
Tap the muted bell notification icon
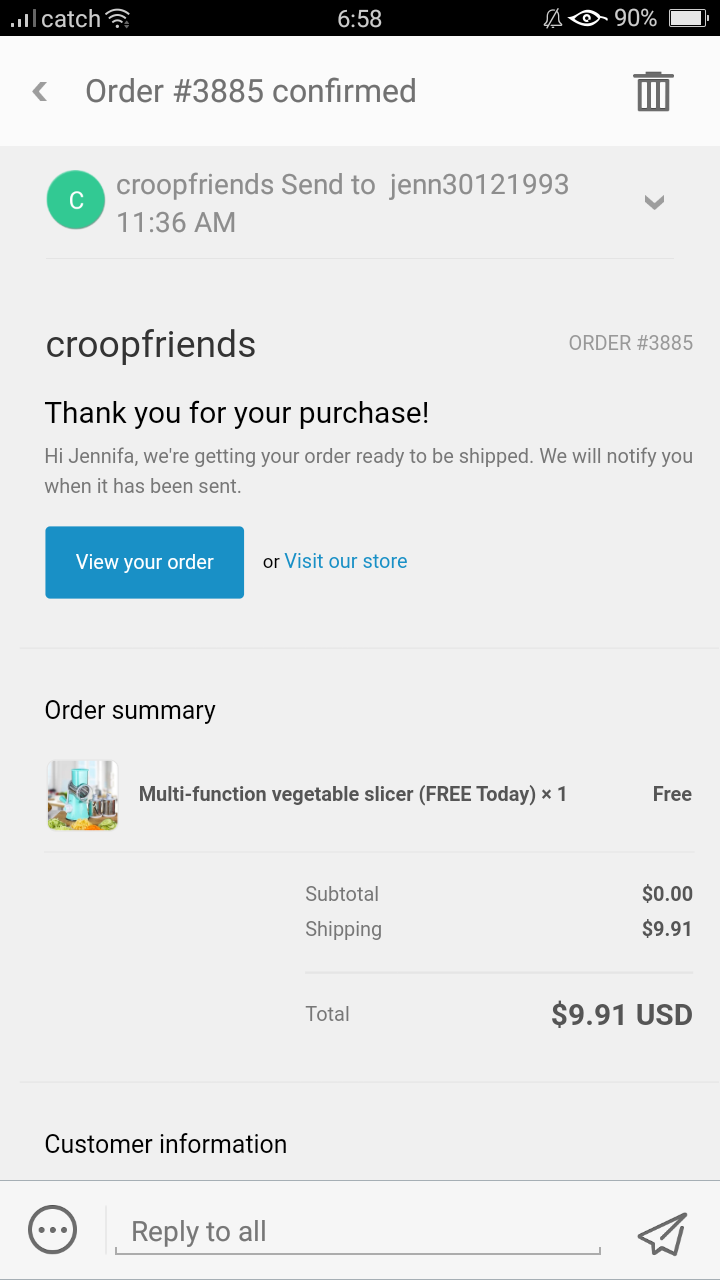pos(552,18)
